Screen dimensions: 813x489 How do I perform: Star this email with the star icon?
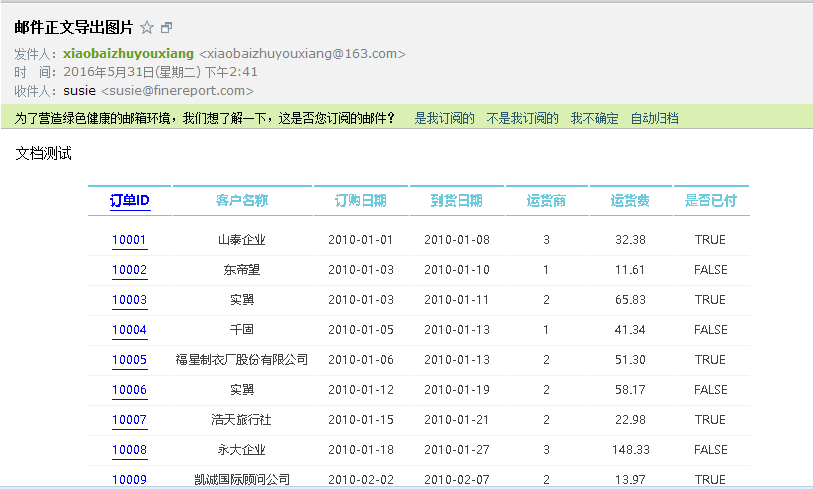[x=147, y=27]
